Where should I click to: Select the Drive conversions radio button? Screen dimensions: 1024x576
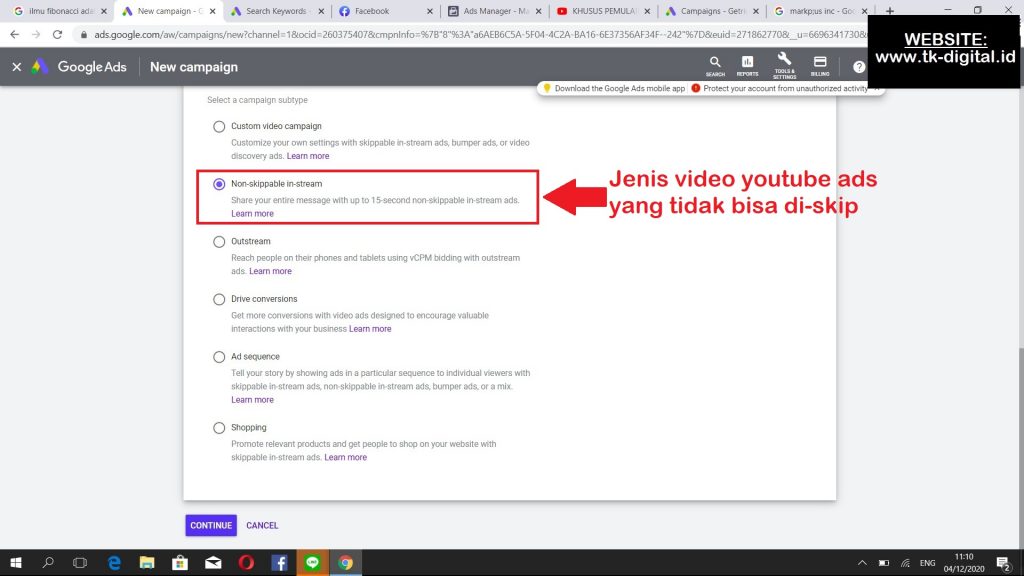(x=219, y=299)
